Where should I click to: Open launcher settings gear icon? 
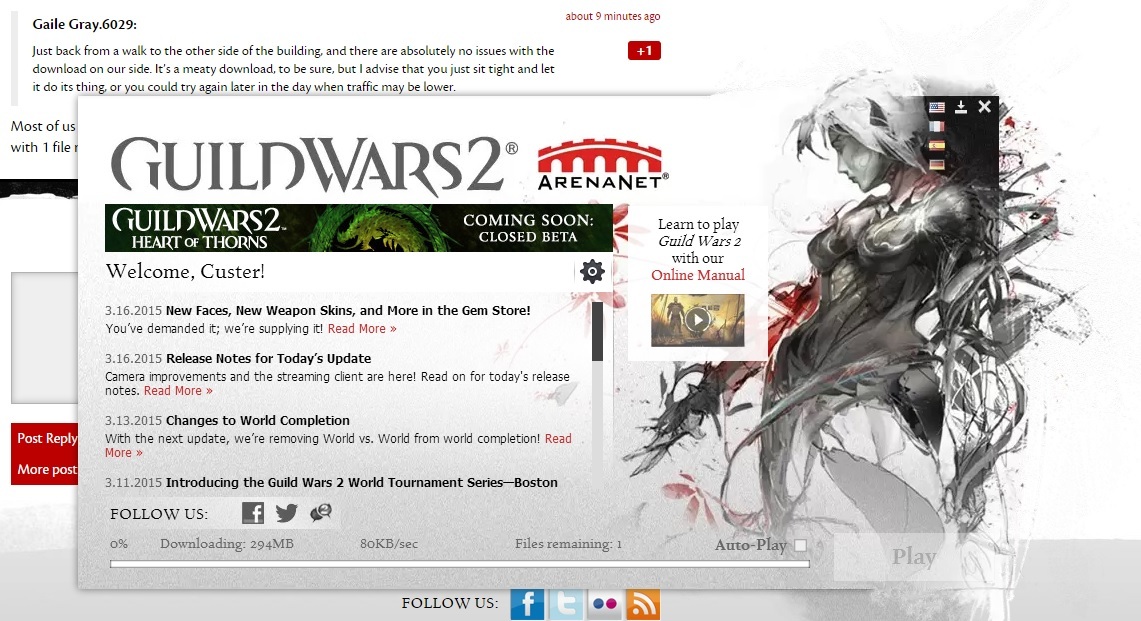[x=592, y=272]
